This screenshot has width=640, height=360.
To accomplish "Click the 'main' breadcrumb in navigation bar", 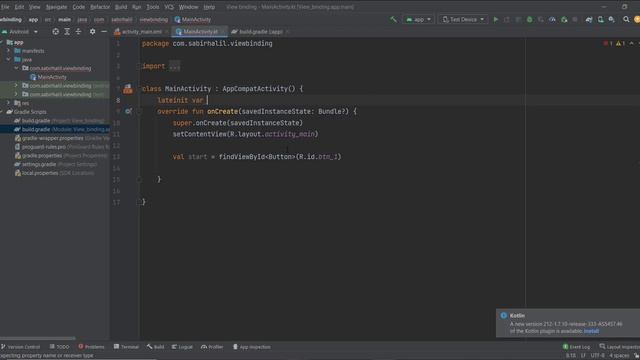I will pos(64,19).
